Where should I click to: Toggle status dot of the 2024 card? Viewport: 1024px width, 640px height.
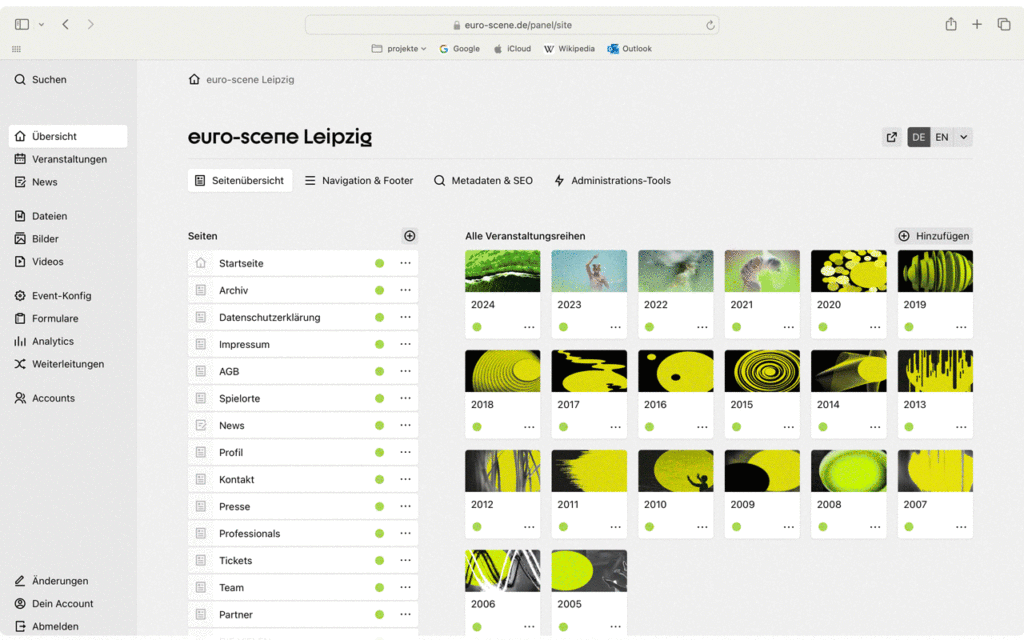point(477,327)
